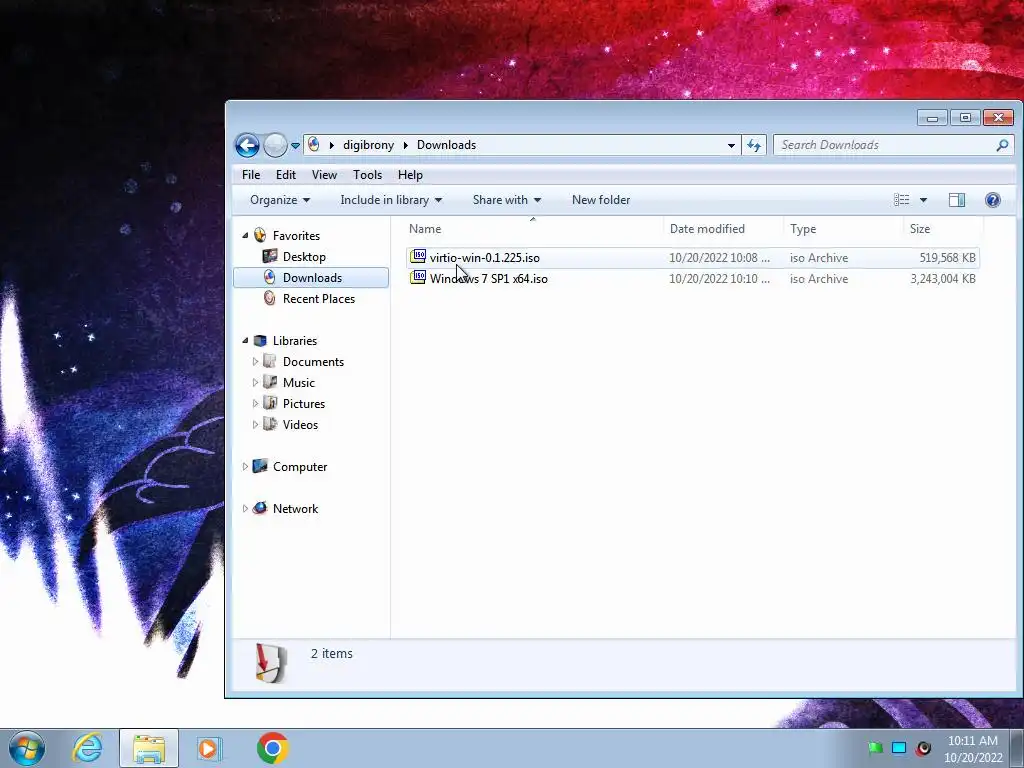Click the user folder icon in address bar
This screenshot has width=1024, height=768.
(x=314, y=144)
